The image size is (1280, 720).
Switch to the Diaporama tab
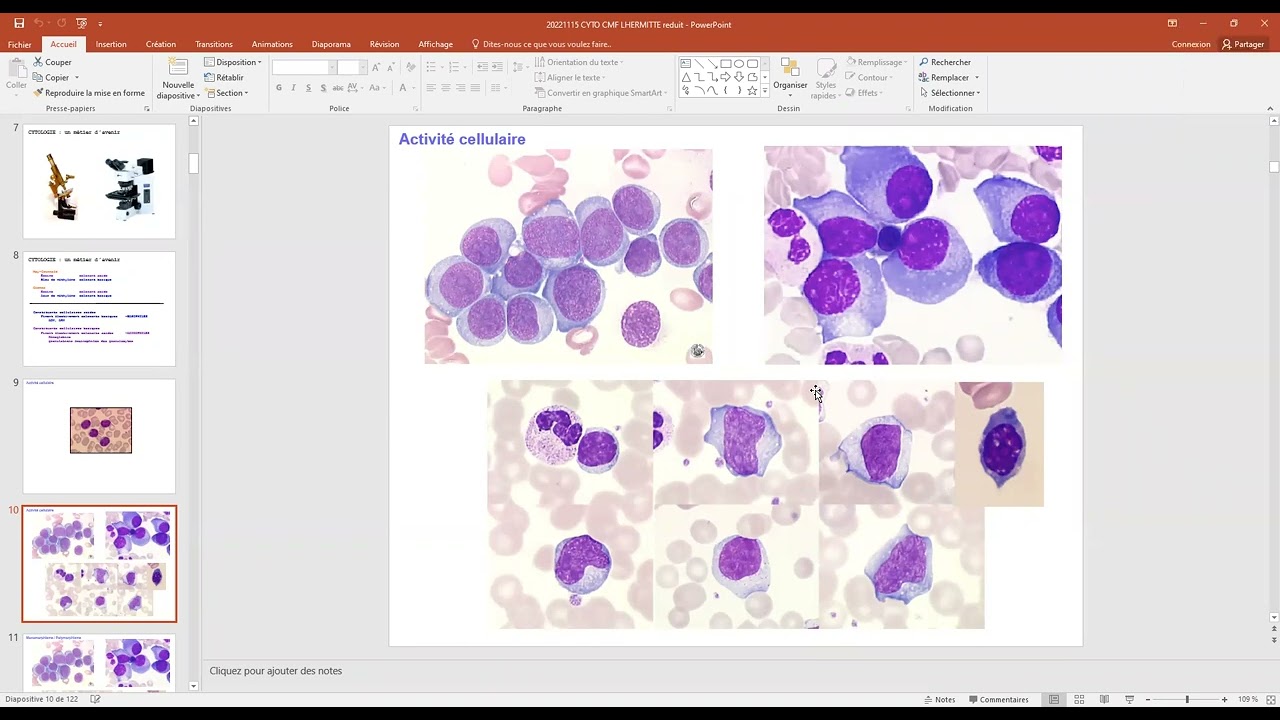click(331, 44)
